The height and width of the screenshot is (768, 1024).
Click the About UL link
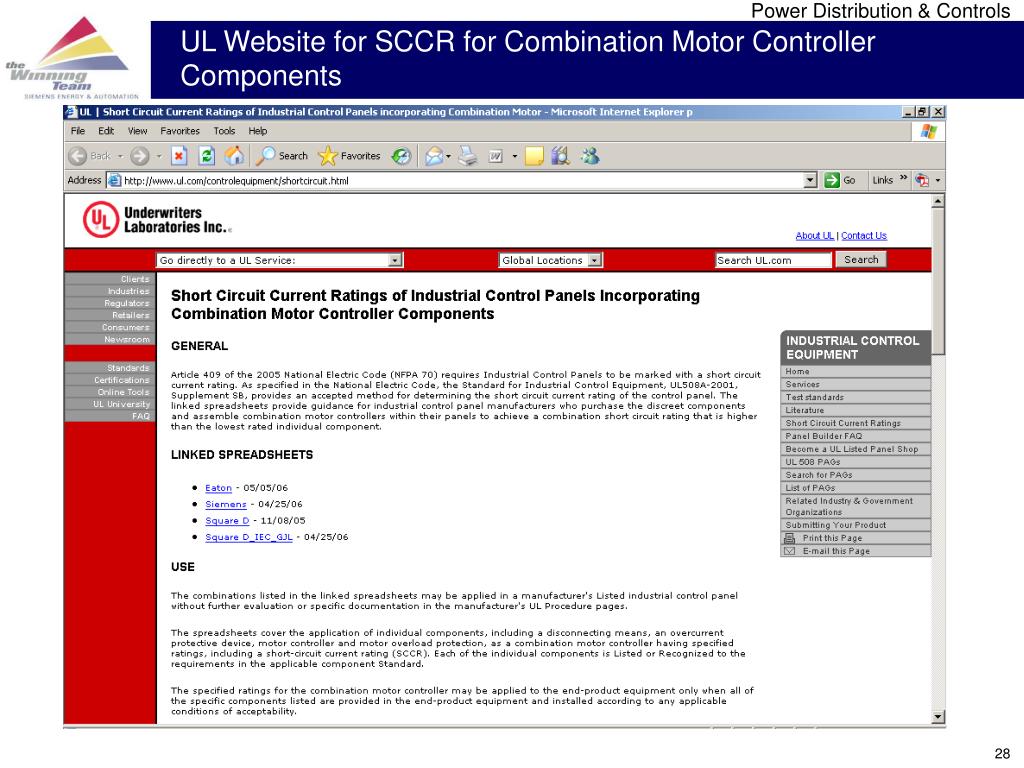(x=814, y=236)
